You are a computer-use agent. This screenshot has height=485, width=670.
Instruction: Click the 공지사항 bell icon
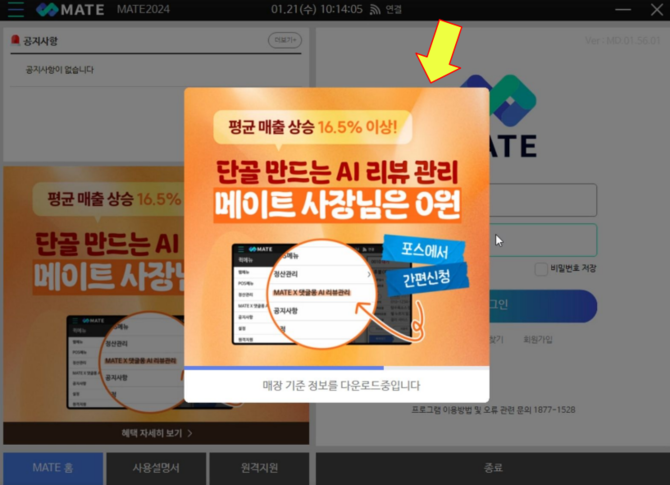tap(14, 41)
